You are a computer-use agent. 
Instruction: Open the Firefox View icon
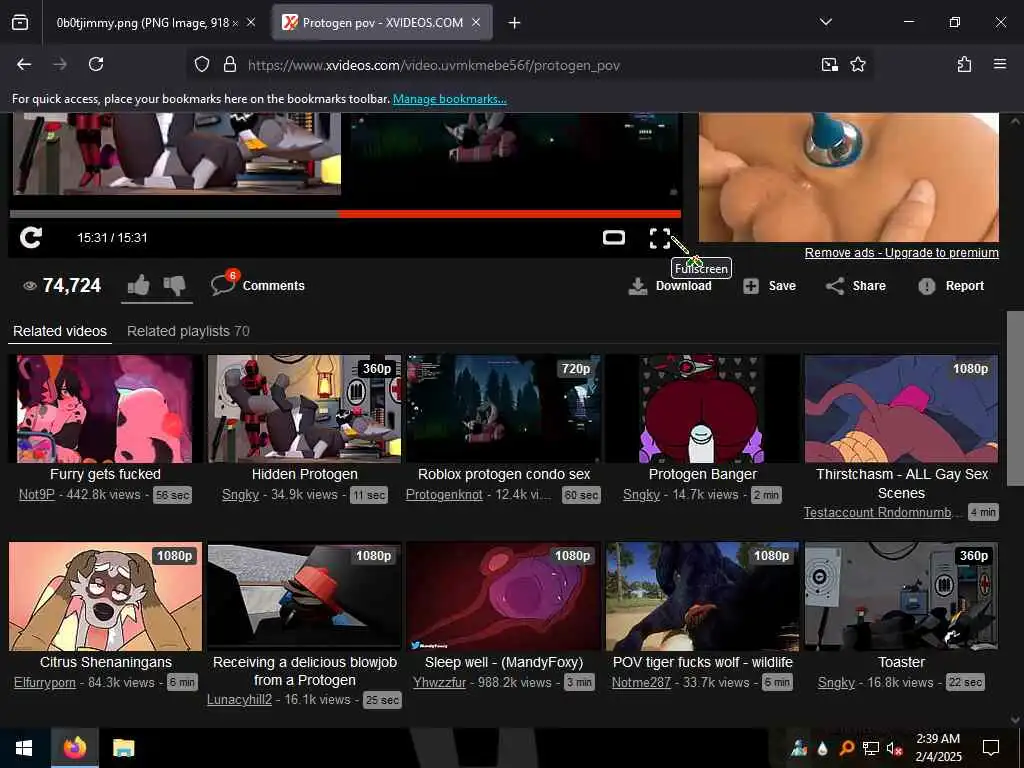[20, 23]
